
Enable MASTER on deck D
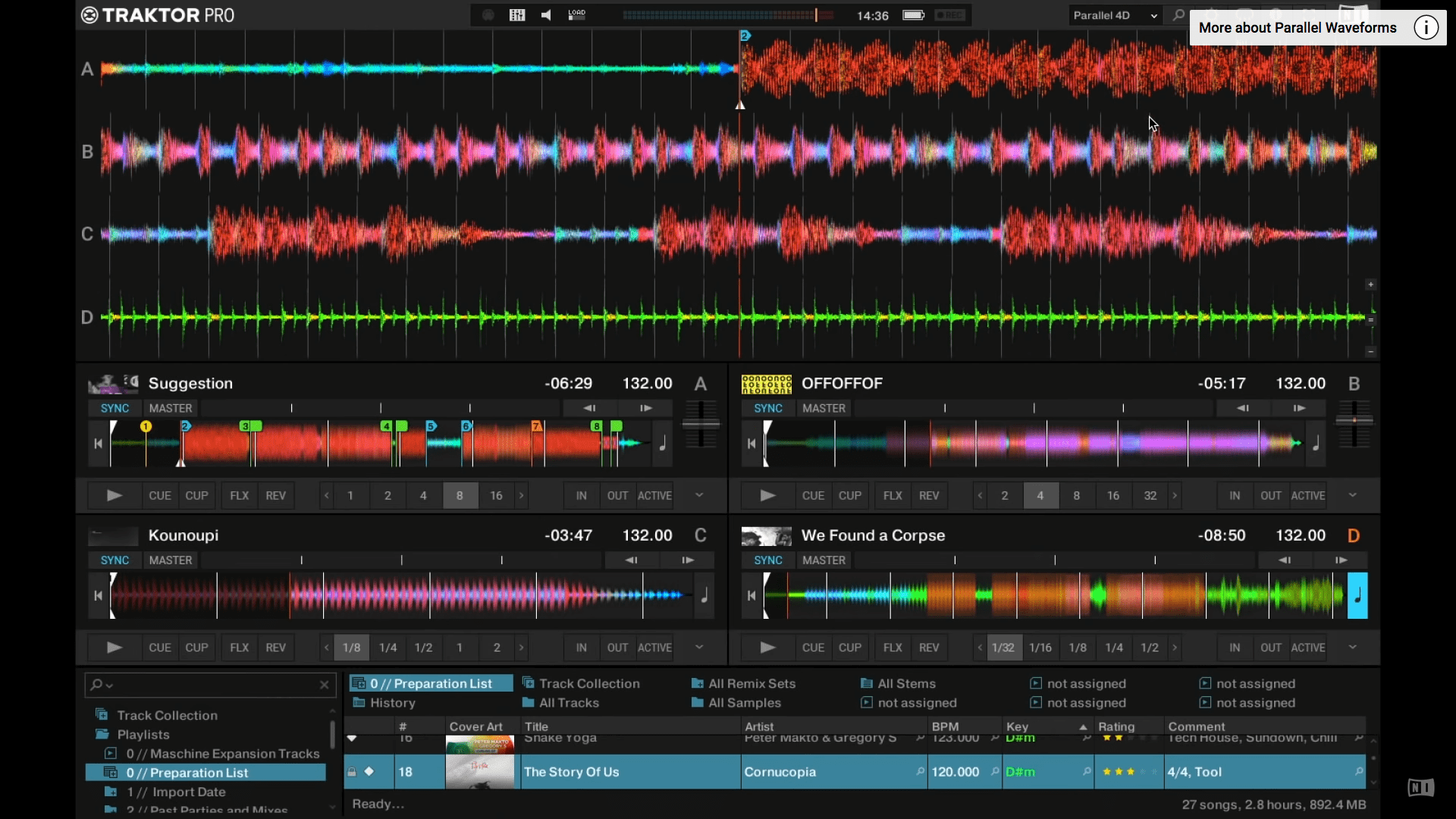(824, 560)
